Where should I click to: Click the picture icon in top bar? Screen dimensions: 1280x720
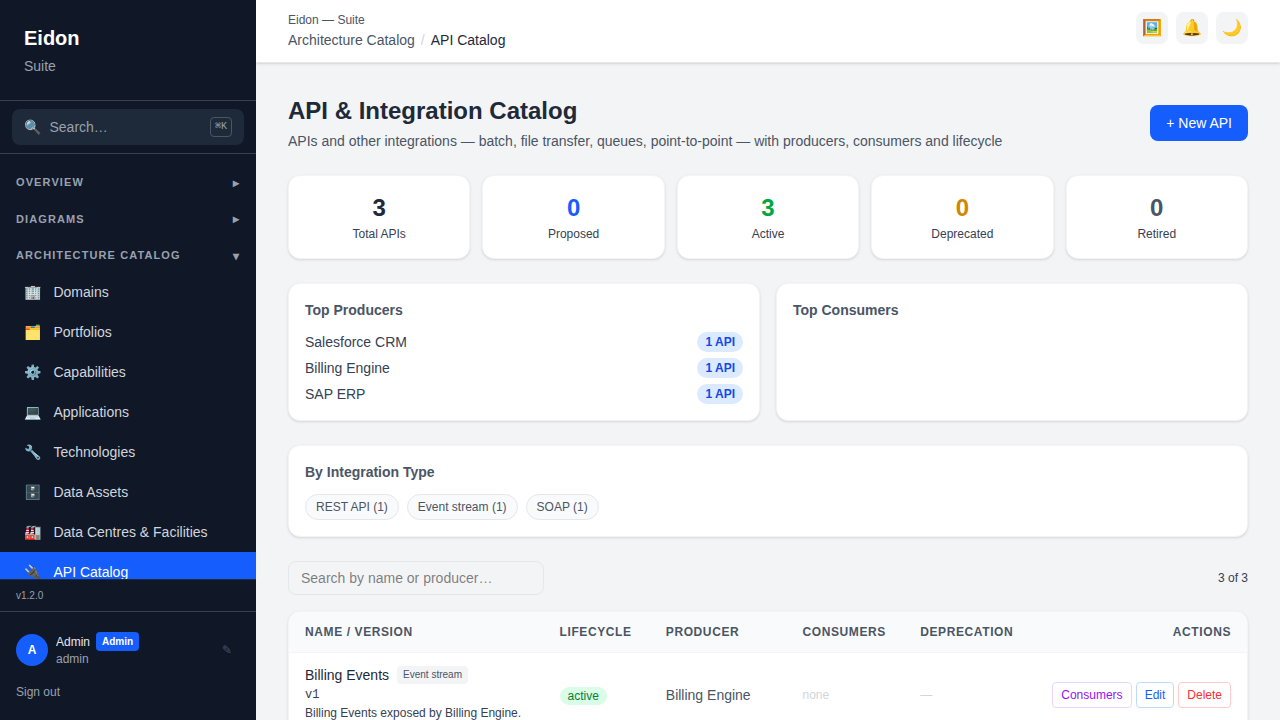click(x=1152, y=28)
